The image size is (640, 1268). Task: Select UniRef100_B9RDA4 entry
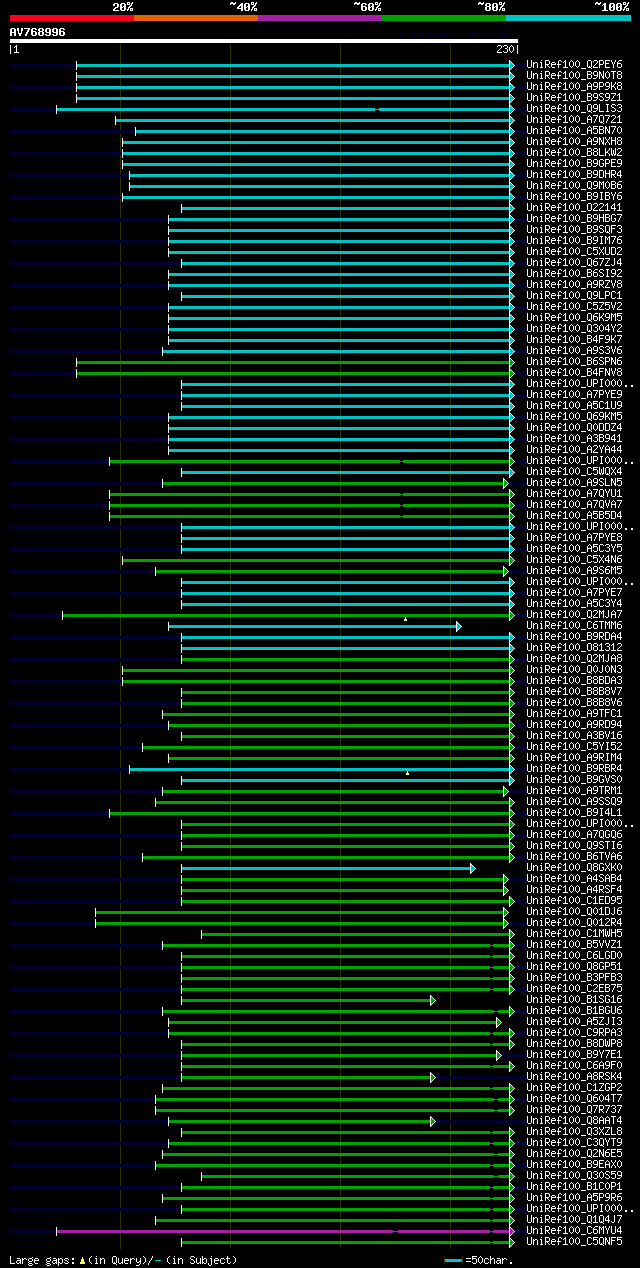[x=574, y=637]
